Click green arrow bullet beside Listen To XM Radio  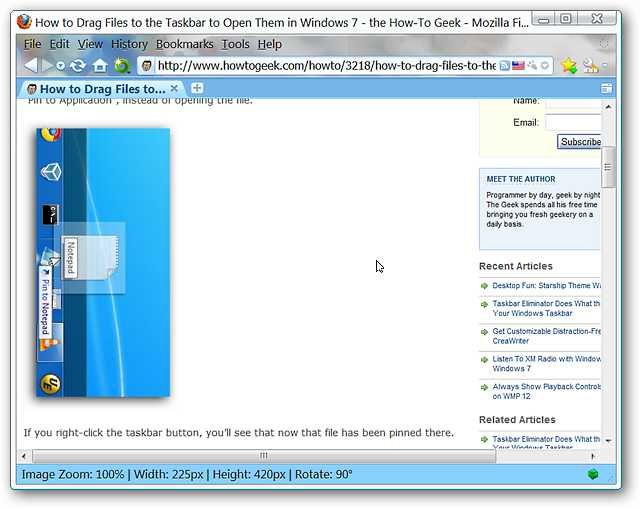(x=484, y=359)
